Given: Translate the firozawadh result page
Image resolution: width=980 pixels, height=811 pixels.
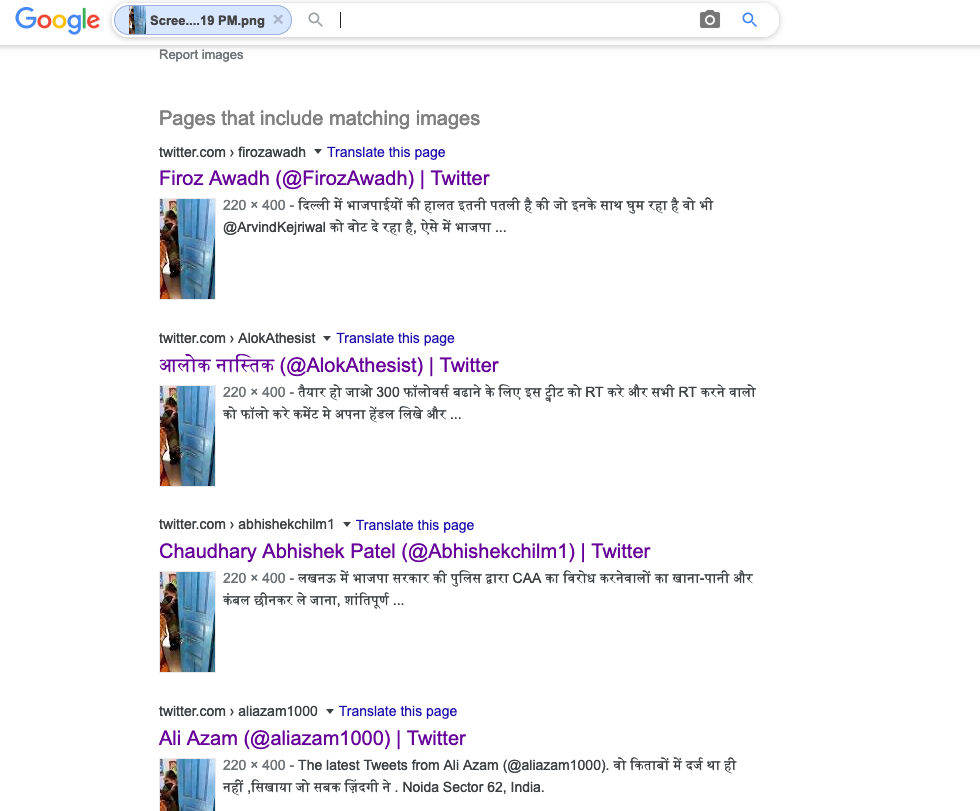Looking at the screenshot, I should 386,152.
